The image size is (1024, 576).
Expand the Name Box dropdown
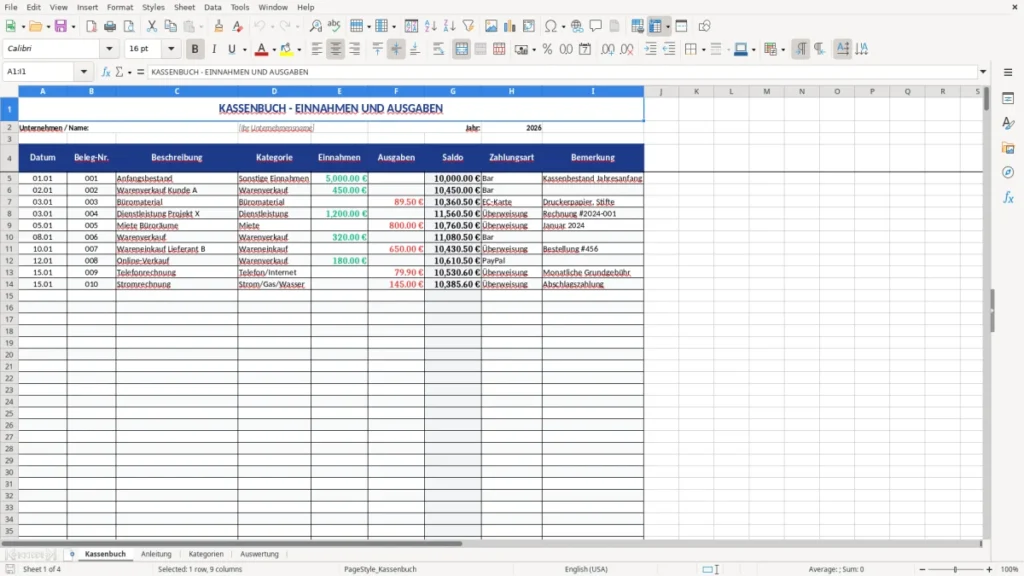(84, 72)
